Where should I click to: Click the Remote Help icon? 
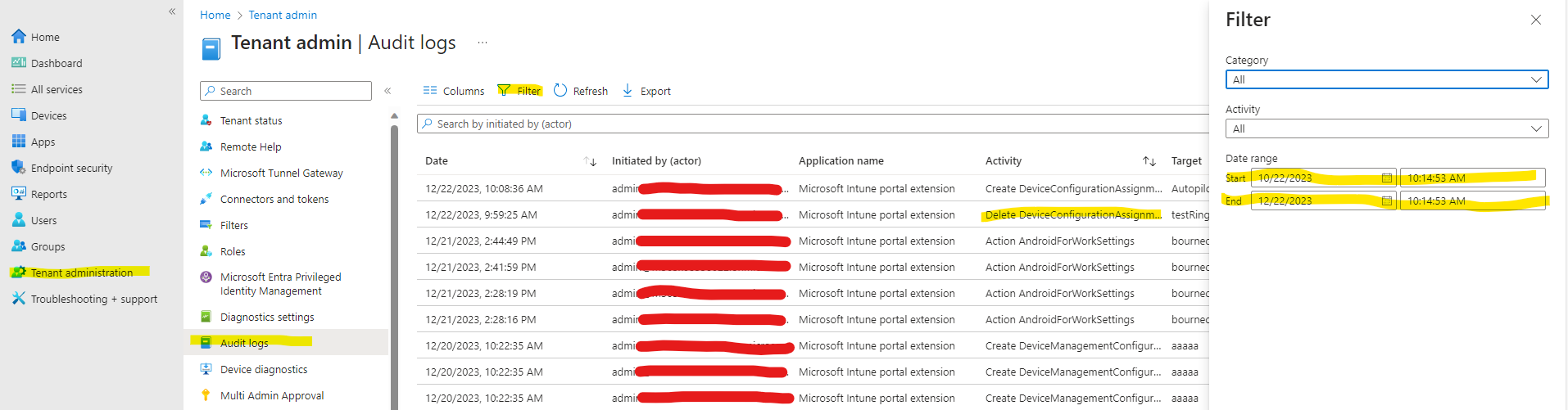(206, 146)
